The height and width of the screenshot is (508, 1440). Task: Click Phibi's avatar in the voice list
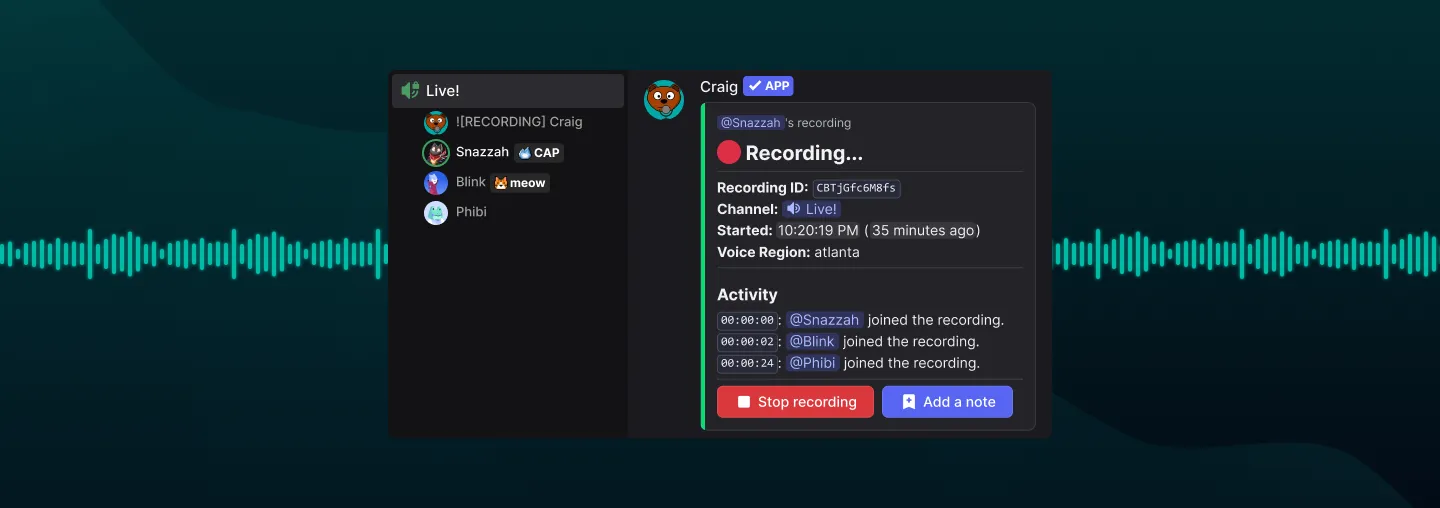[x=436, y=213]
